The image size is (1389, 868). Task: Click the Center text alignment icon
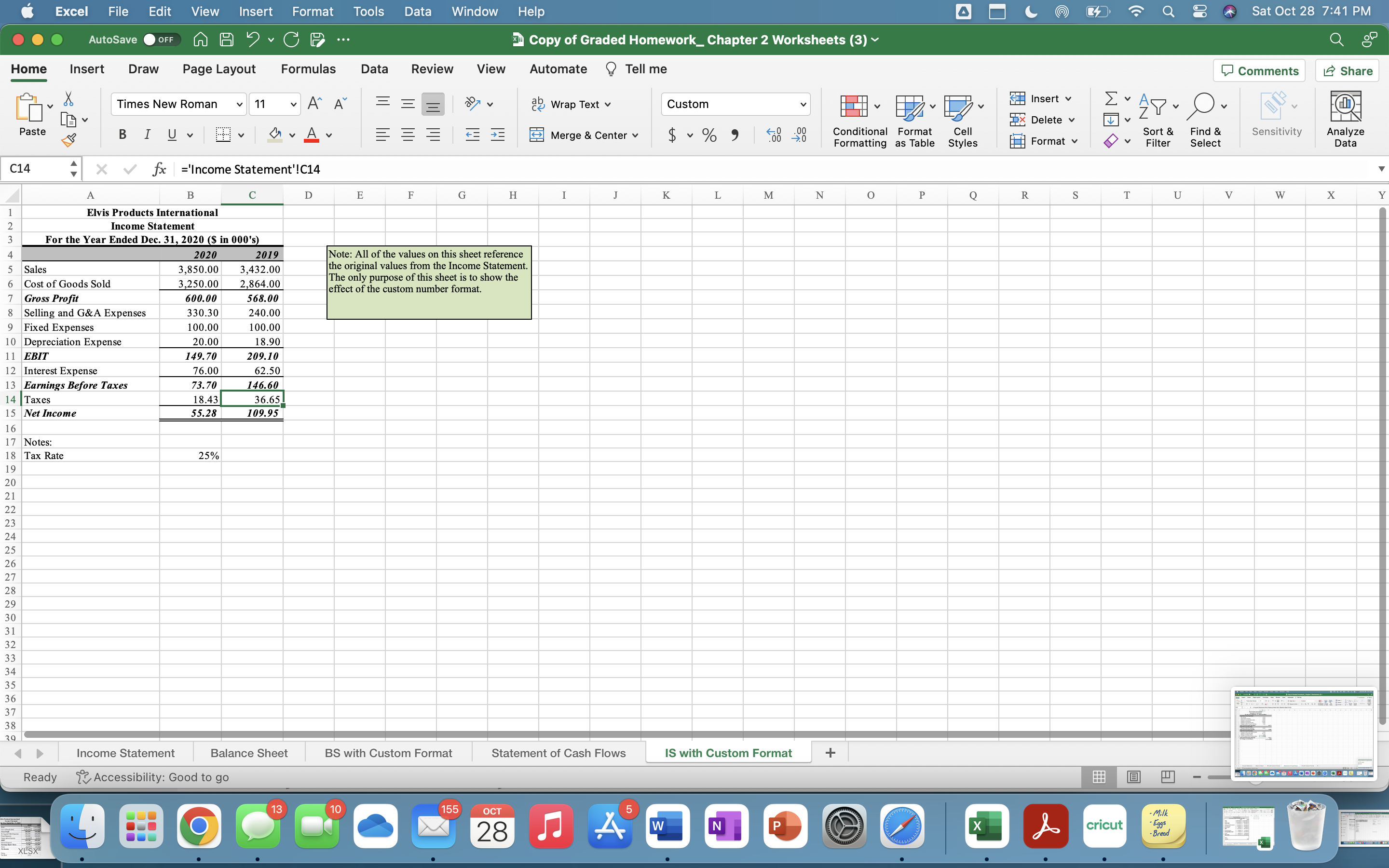tap(408, 136)
